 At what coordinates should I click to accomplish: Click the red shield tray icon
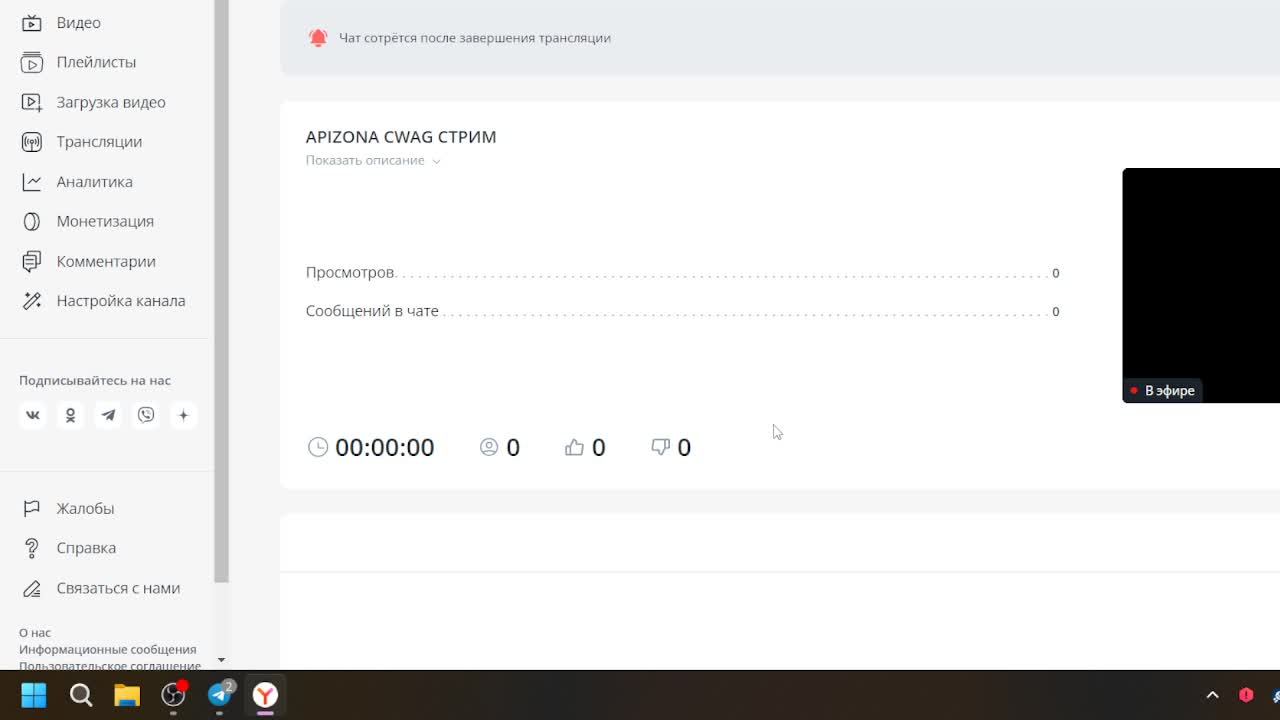pyautogui.click(x=1246, y=695)
